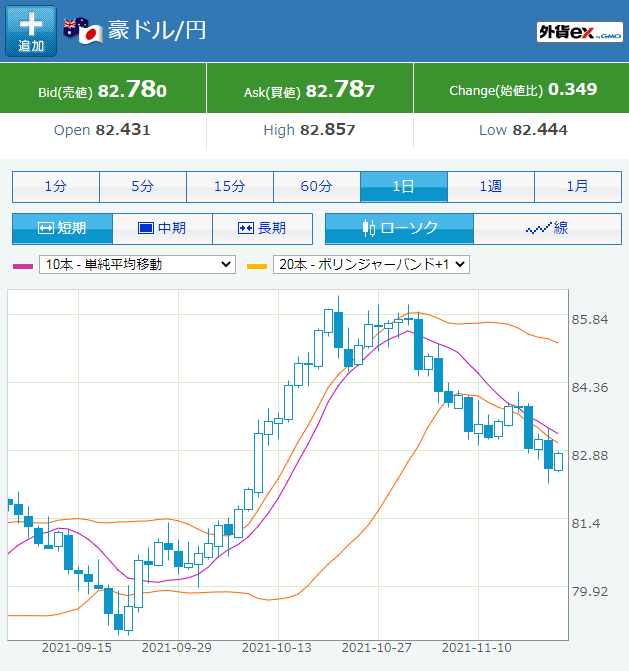Viewport: 629px width, 671px height.
Task: Click the 2021-09-15 date axis label
Action: [x=77, y=648]
